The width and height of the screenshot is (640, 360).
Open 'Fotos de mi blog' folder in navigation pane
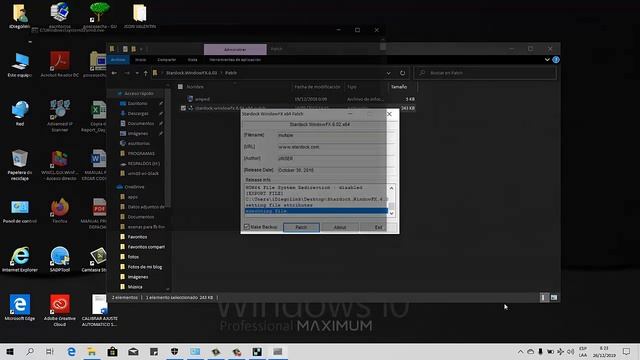(x=144, y=267)
